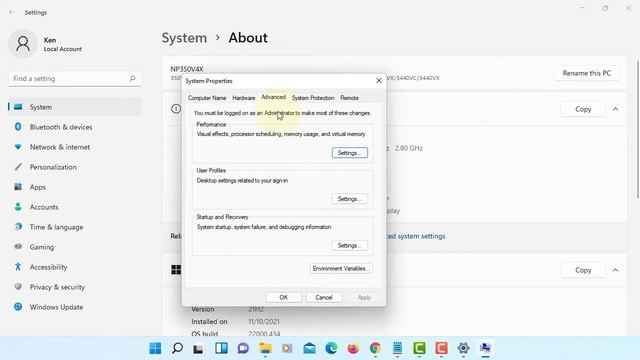
Task: Cancel the System Properties dialog
Action: (x=324, y=297)
